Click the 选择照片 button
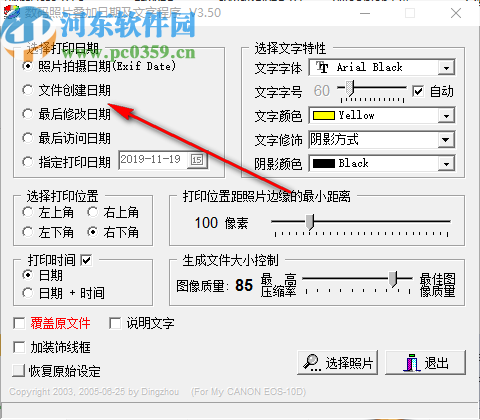The width and height of the screenshot is (480, 420). click(x=337, y=363)
